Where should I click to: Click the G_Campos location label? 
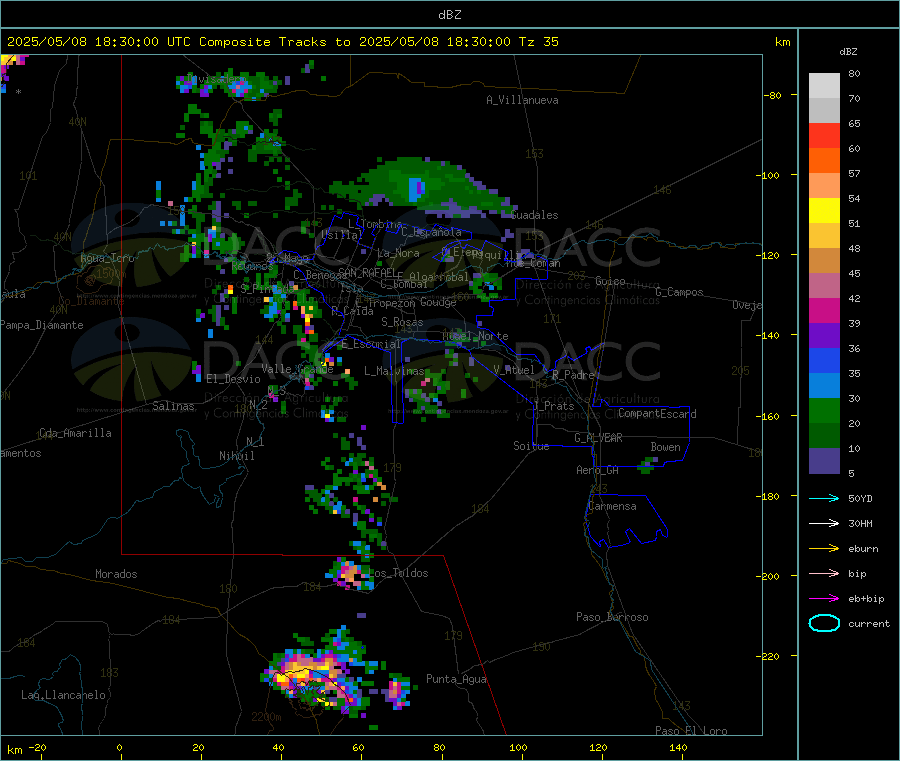[680, 292]
